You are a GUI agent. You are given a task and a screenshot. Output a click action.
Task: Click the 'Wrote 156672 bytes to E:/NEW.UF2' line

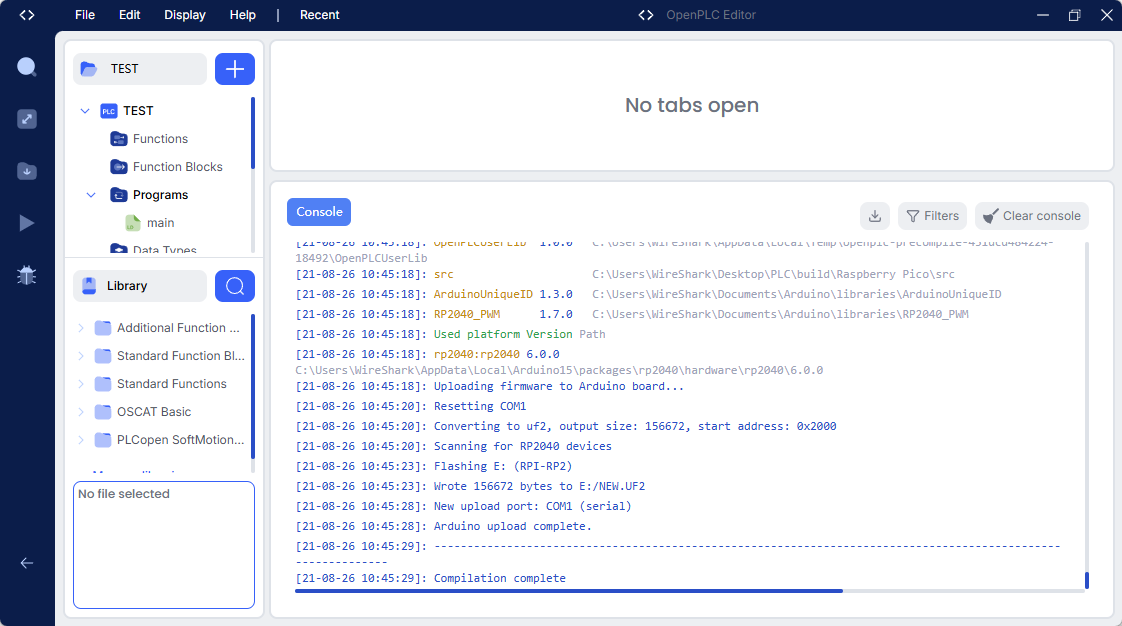click(539, 486)
